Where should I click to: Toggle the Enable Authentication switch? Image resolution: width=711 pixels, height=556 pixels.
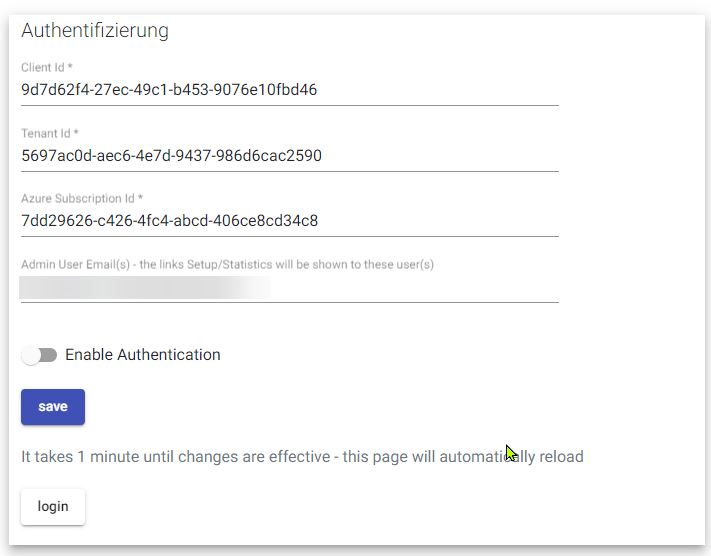(x=39, y=355)
